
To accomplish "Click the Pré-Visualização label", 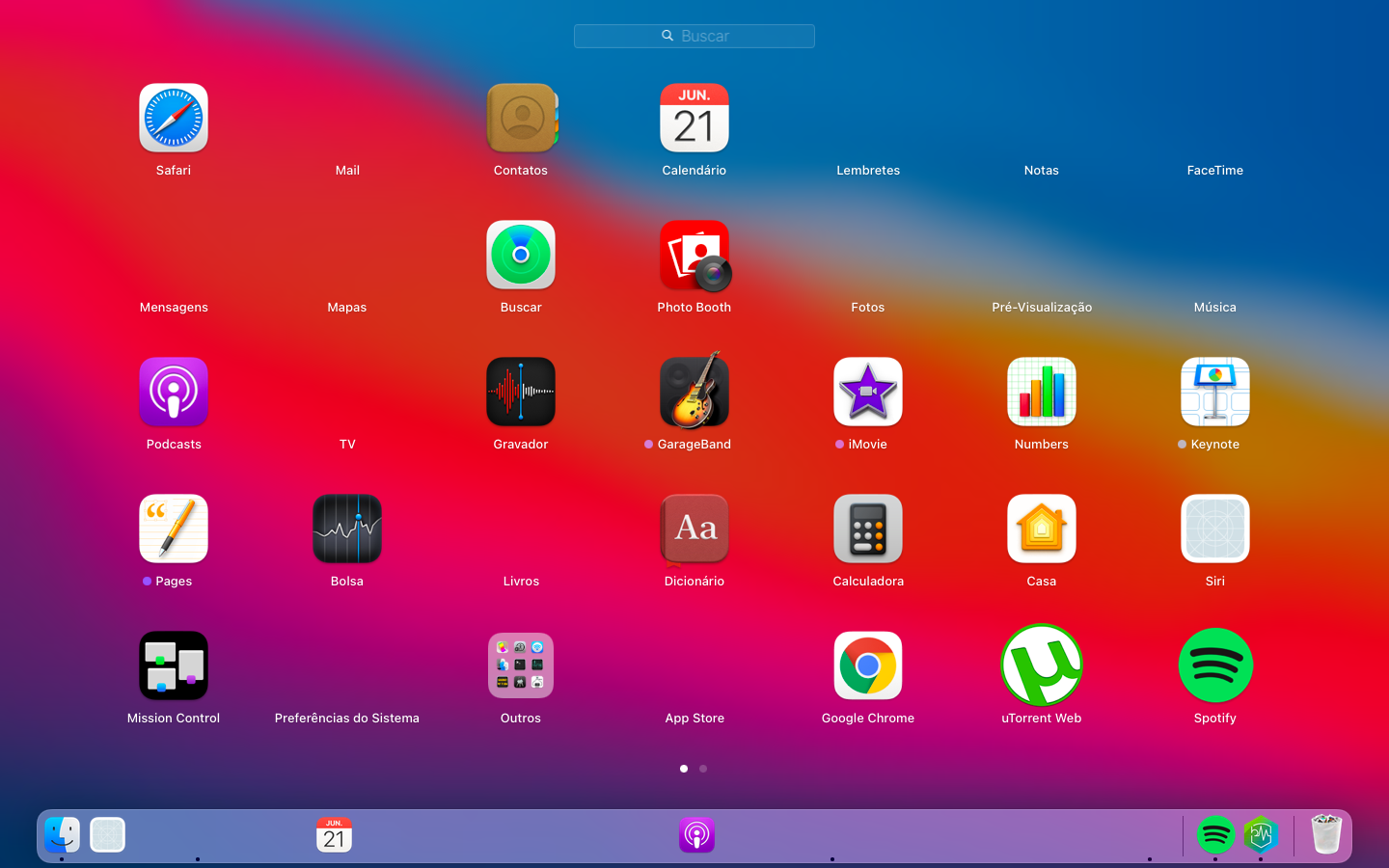I will tap(1042, 308).
